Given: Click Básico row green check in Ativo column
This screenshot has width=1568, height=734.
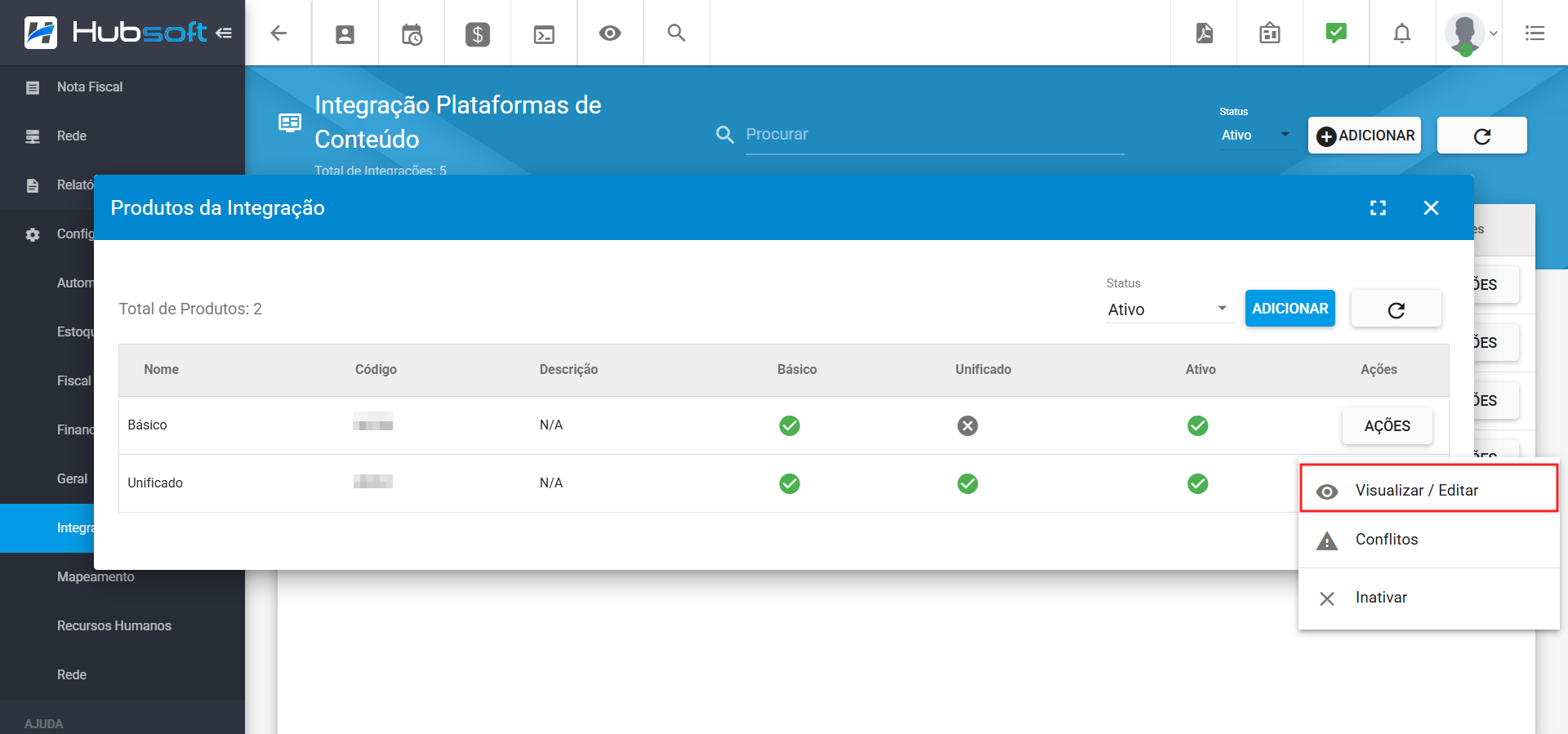Looking at the screenshot, I should coord(1198,426).
